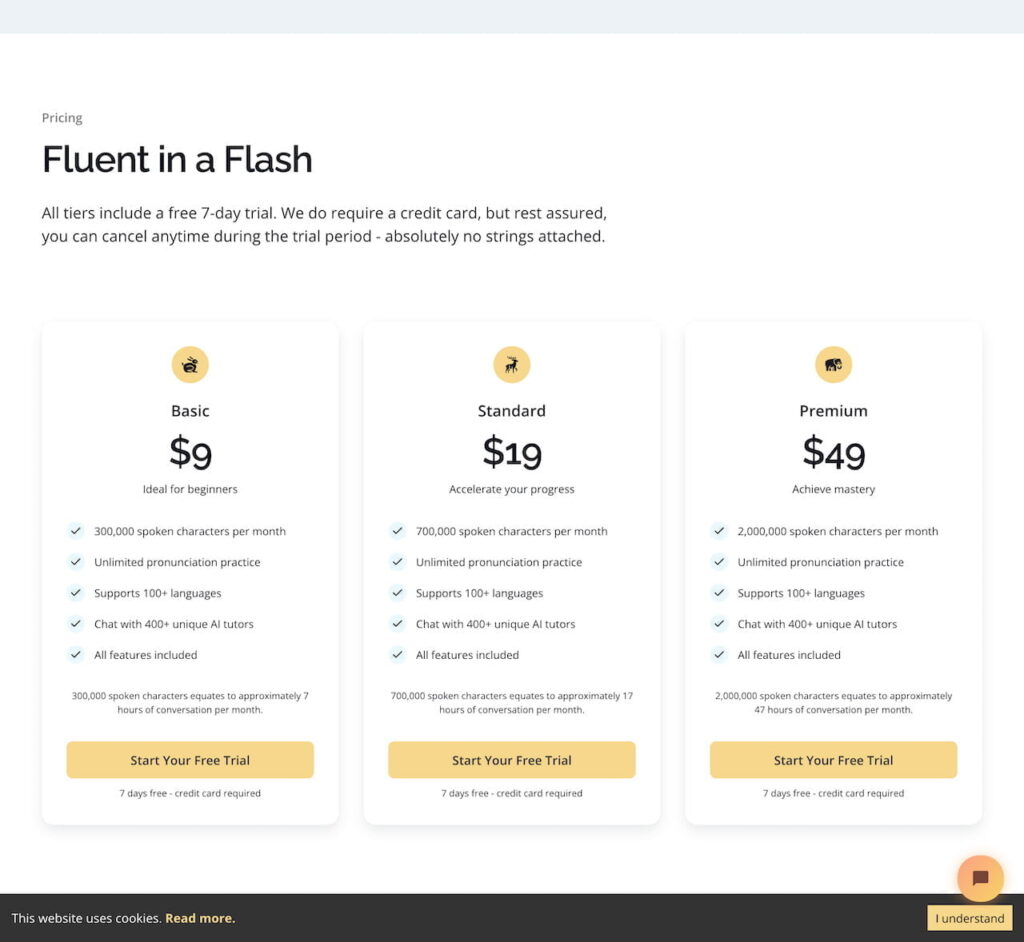Click the rabbit icon above the Basic plan
This screenshot has height=942, width=1024.
coord(190,364)
